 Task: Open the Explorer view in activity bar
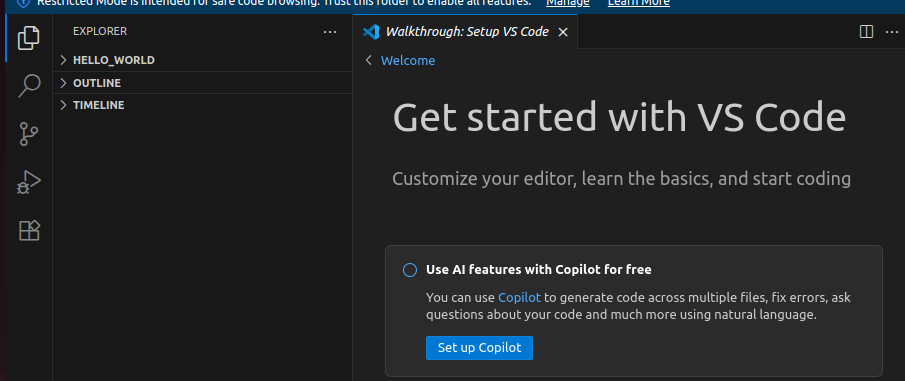tap(29, 38)
